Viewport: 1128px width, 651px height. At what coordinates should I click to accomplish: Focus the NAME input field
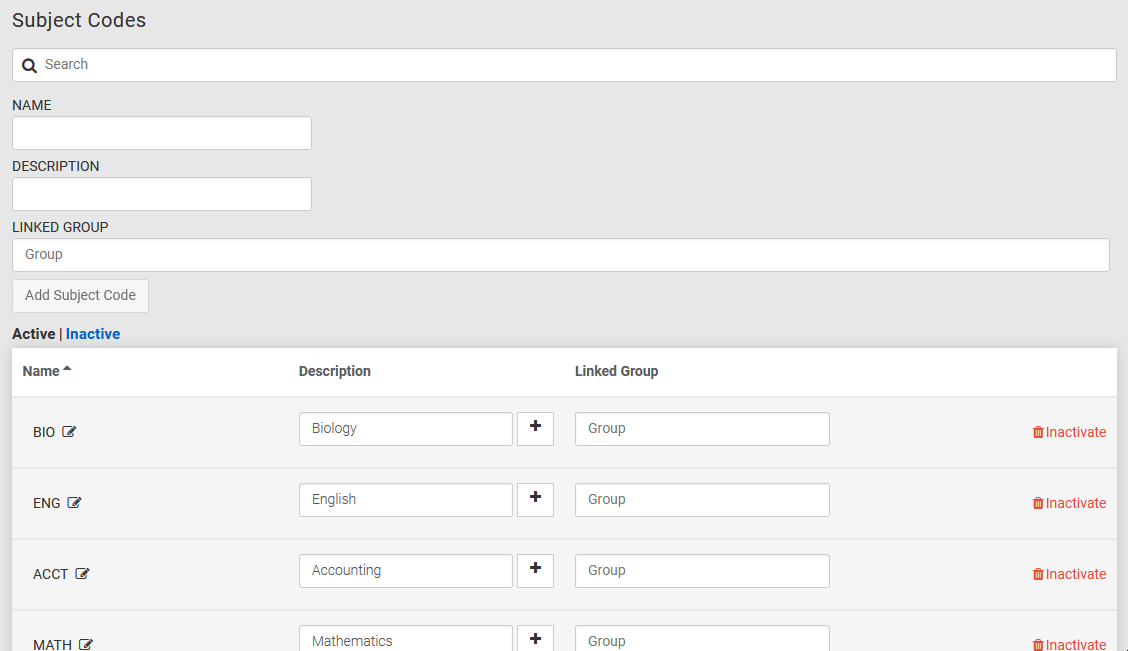coord(162,133)
